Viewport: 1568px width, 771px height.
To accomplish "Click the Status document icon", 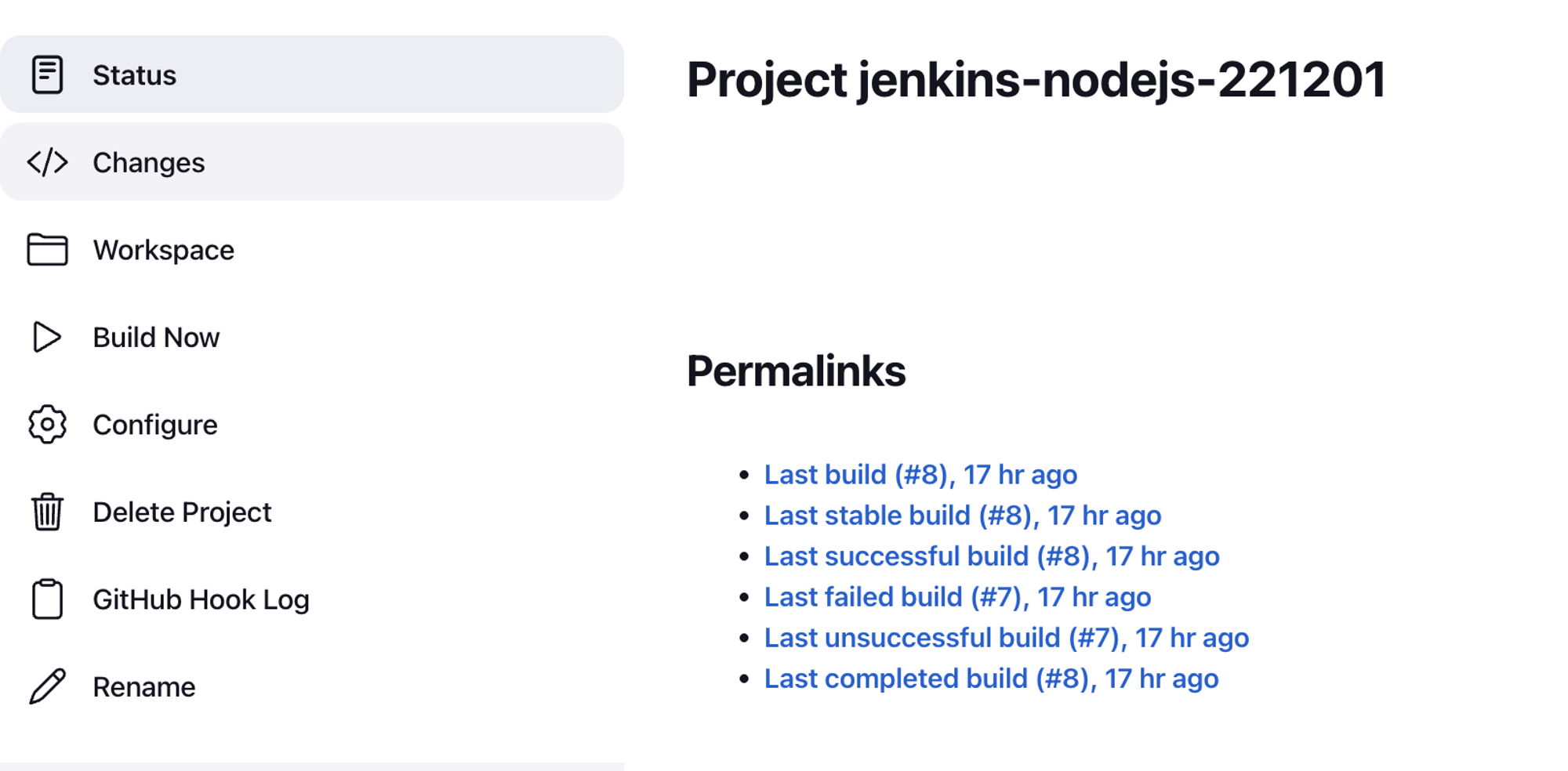I will (47, 74).
